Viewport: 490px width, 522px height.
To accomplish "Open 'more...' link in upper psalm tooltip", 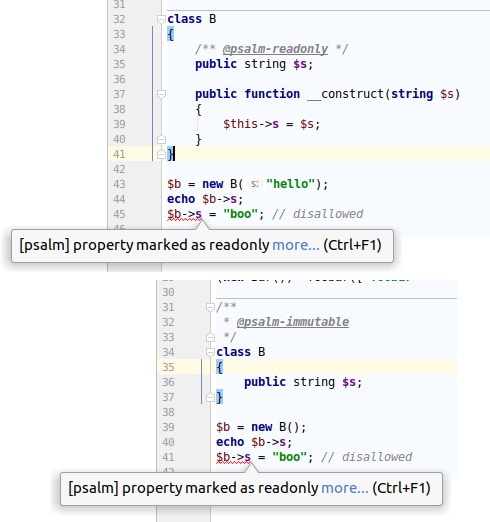I will [x=296, y=245].
